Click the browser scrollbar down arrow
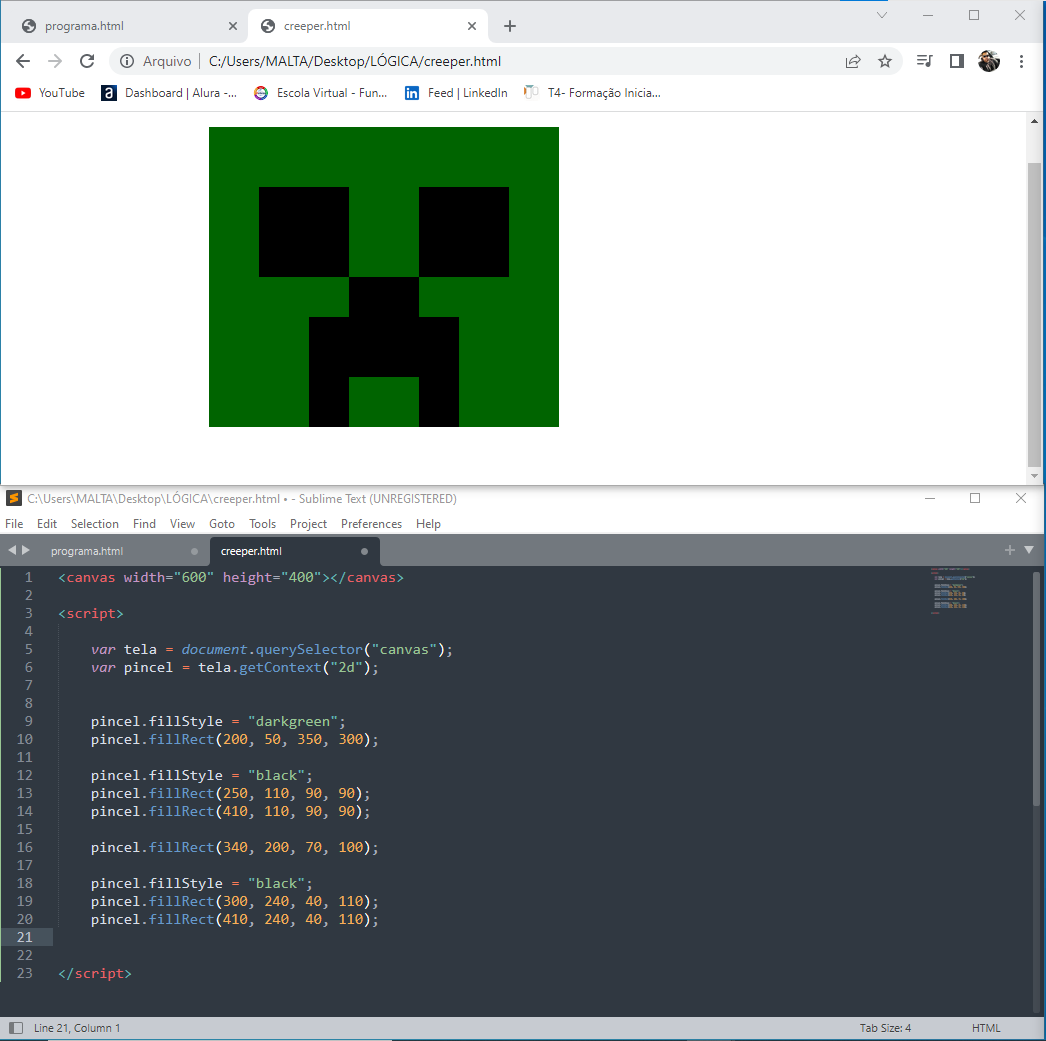1046x1041 pixels. pyautogui.click(x=1034, y=476)
